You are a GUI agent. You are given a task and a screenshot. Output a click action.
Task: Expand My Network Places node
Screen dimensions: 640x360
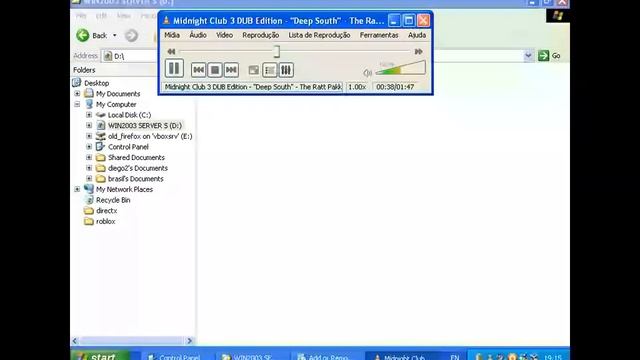pos(77,189)
